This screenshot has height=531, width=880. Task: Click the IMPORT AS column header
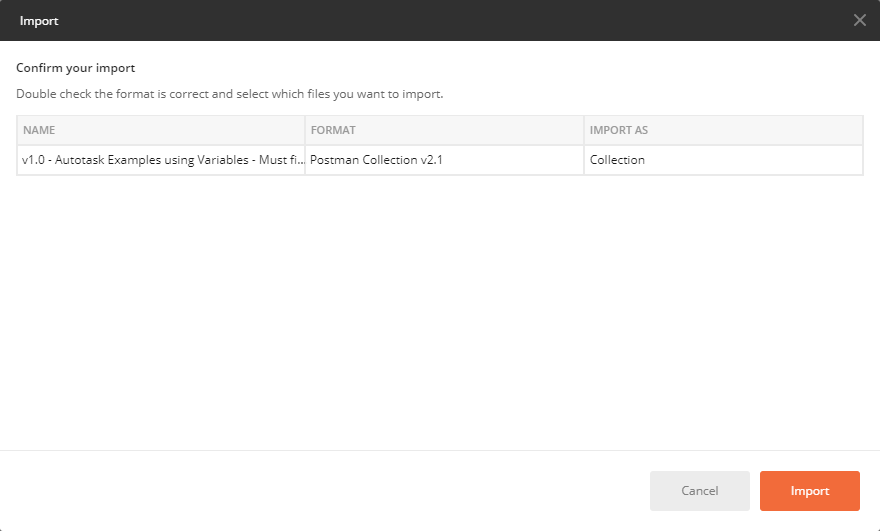pos(619,130)
